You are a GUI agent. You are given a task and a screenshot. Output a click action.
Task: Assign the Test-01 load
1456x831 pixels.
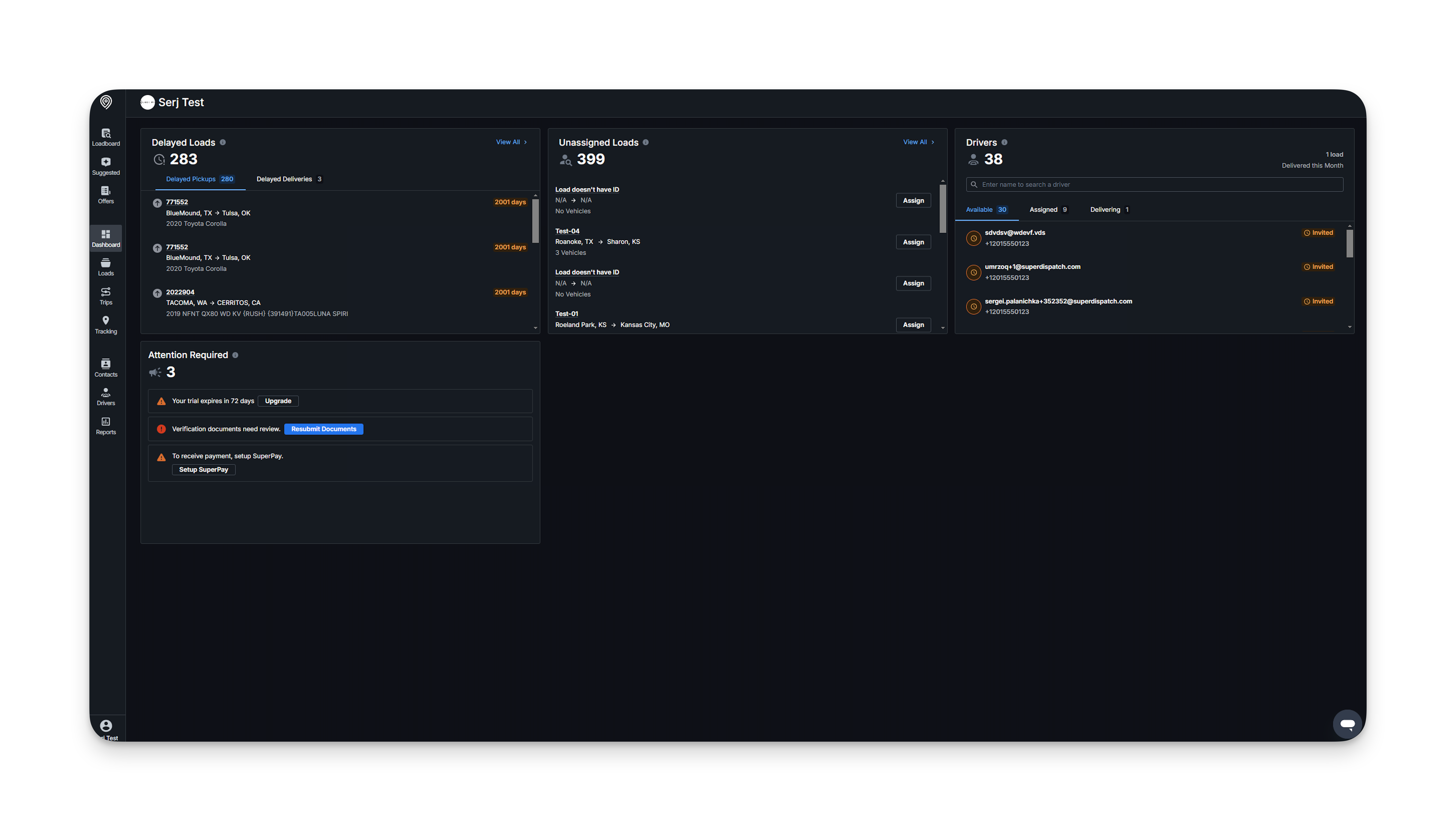913,325
